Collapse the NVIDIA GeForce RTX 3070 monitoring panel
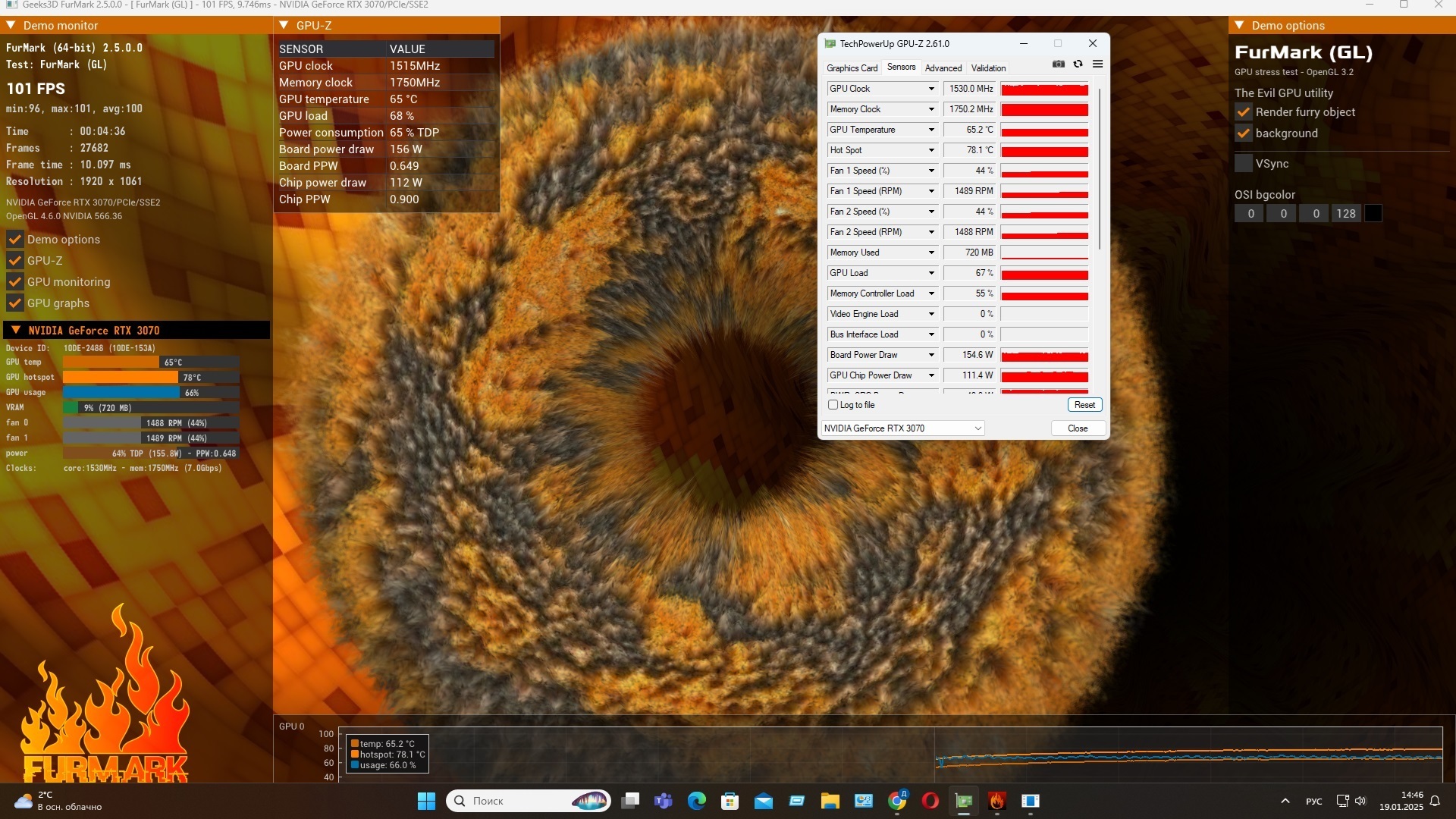This screenshot has width=1456, height=819. [15, 330]
